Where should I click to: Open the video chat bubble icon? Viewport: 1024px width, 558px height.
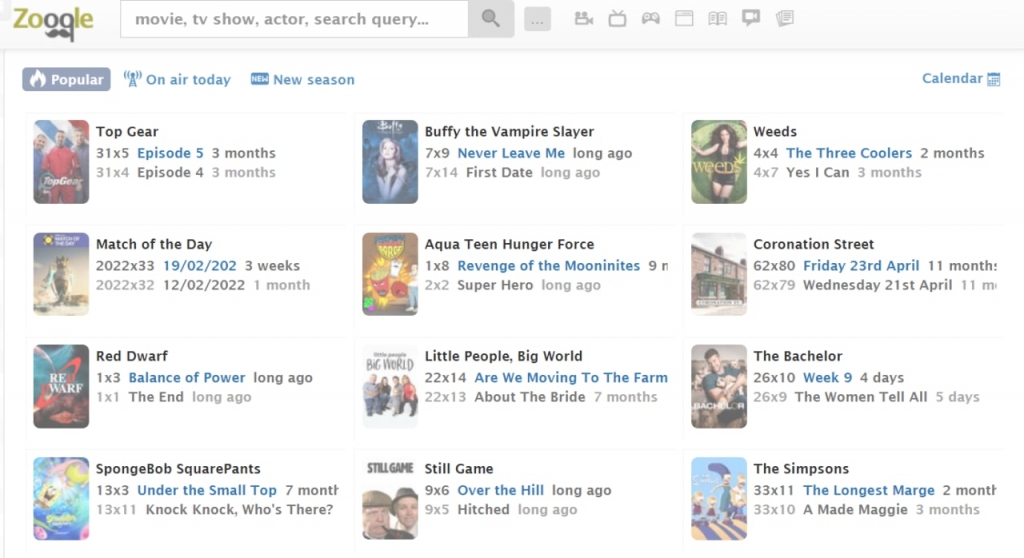click(751, 18)
